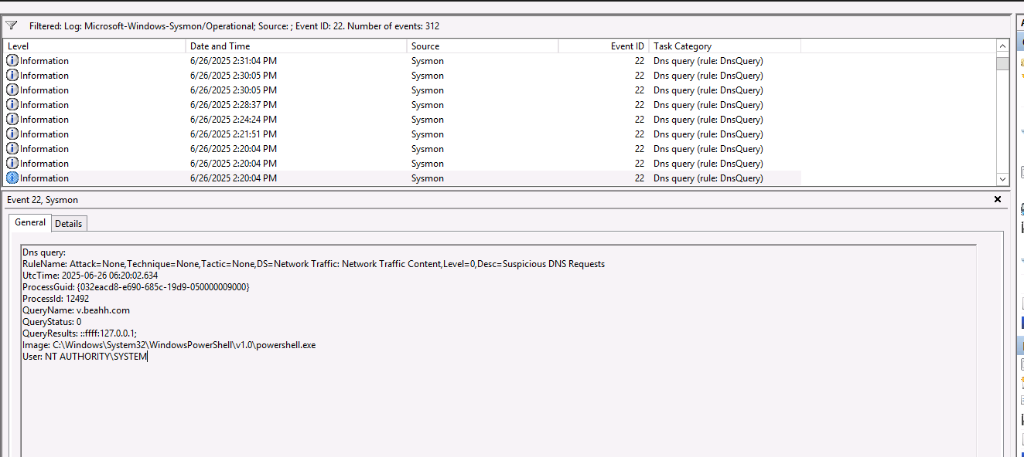
Task: Click the highlighted info icon in selected row
Action: click(12, 178)
